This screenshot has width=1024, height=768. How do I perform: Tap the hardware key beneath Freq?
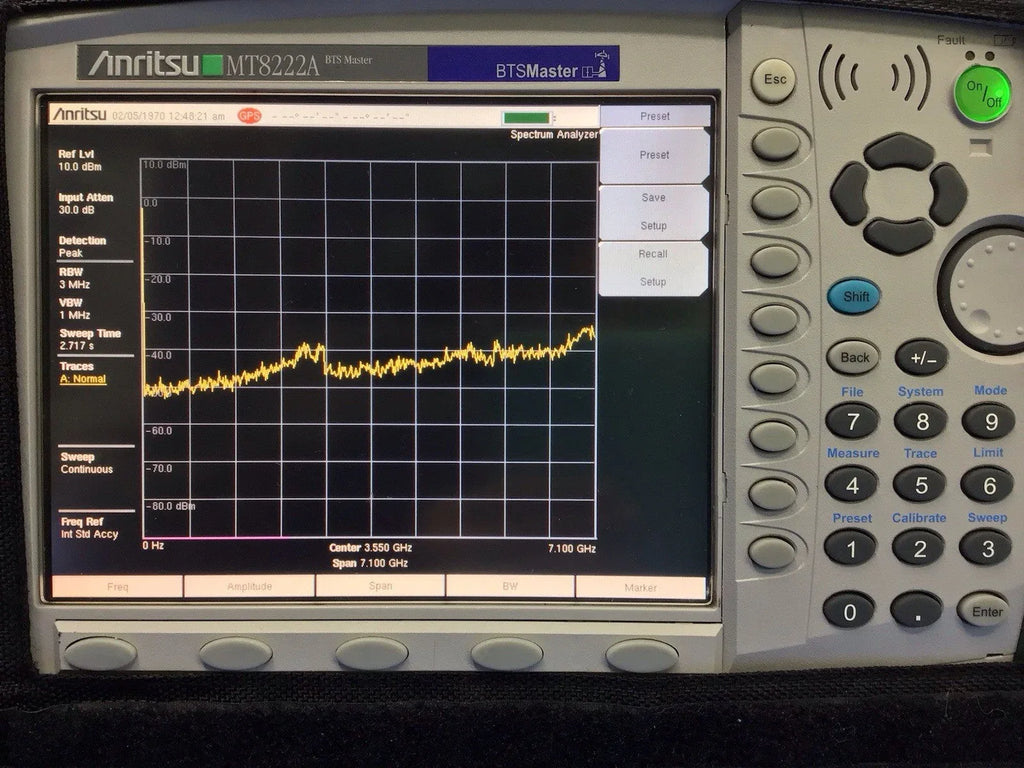tap(101, 653)
